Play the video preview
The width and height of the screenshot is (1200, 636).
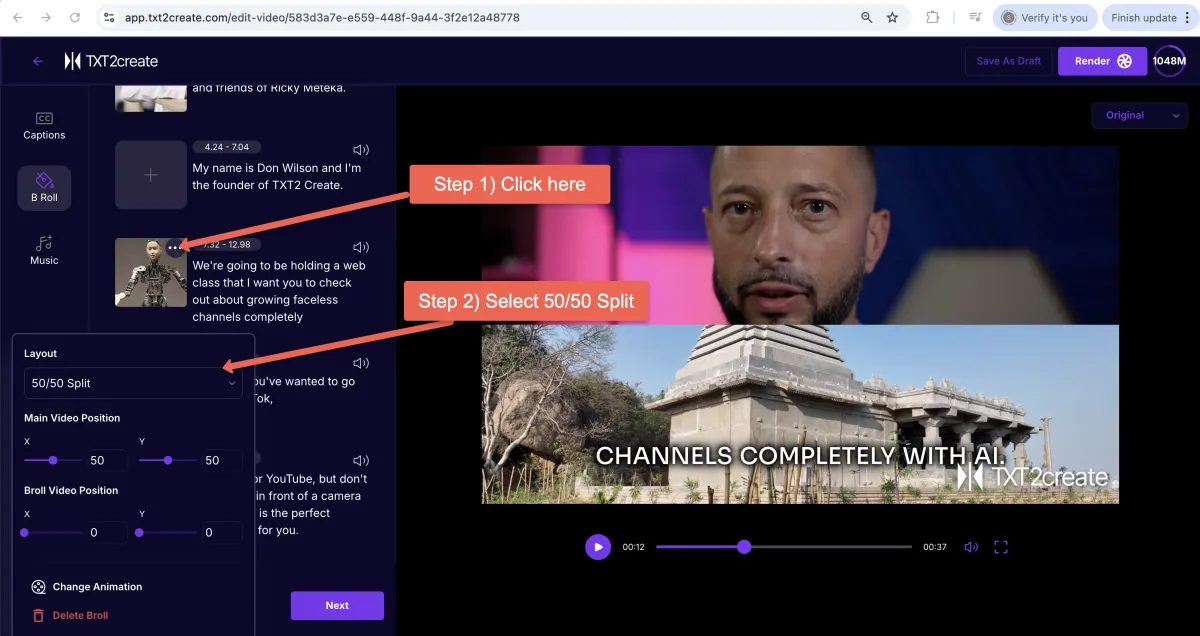point(598,547)
